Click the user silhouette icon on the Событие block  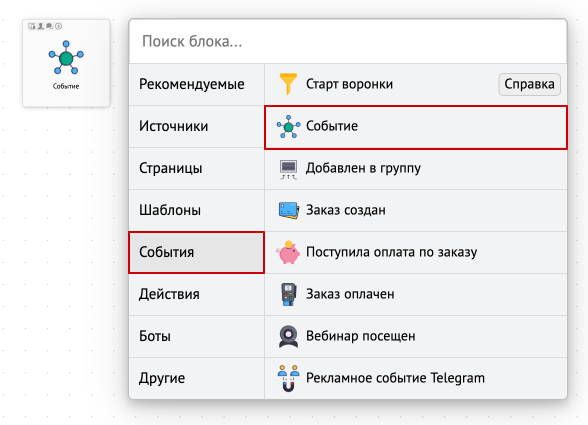pyautogui.click(x=40, y=26)
